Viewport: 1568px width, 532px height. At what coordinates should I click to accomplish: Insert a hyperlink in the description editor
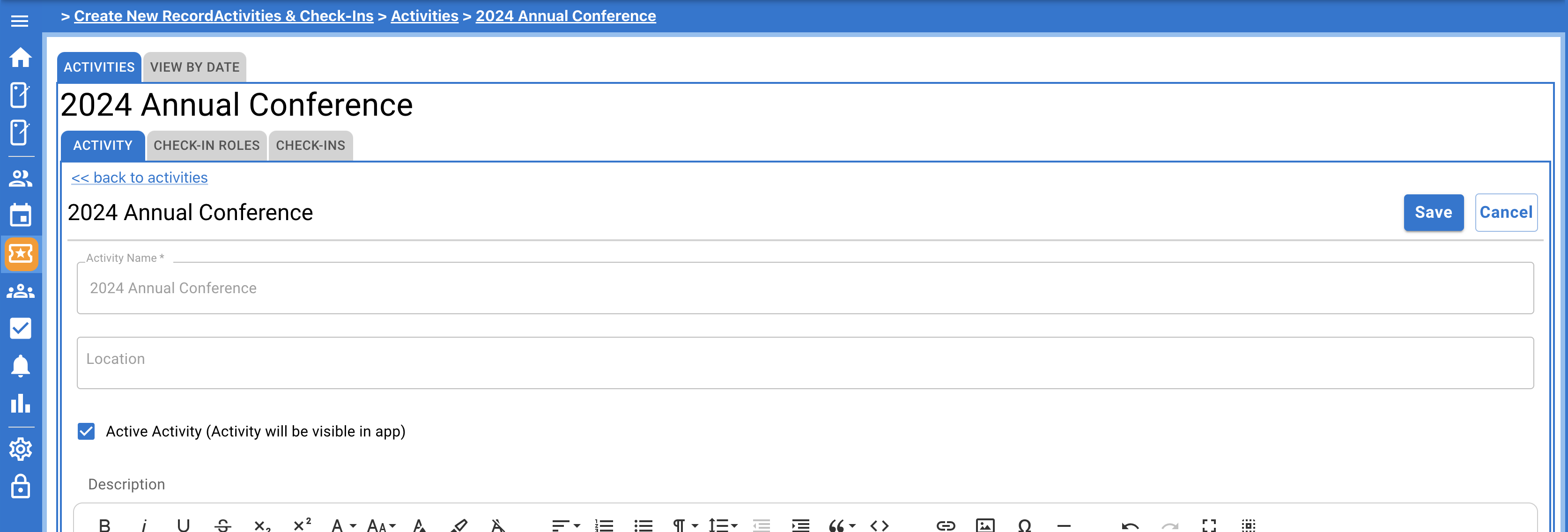pyautogui.click(x=947, y=525)
